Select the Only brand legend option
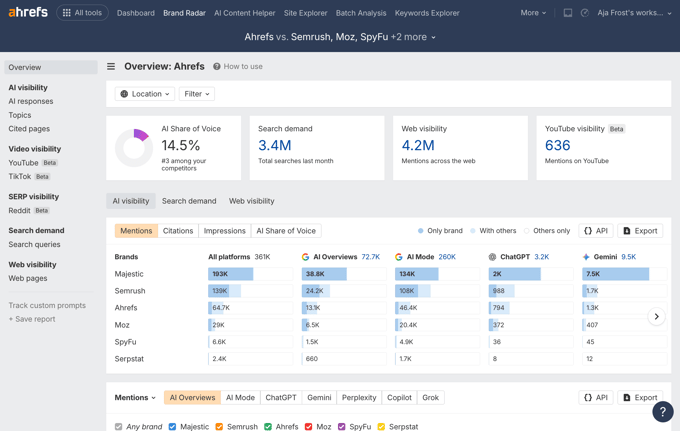The width and height of the screenshot is (680, 431). click(x=440, y=231)
